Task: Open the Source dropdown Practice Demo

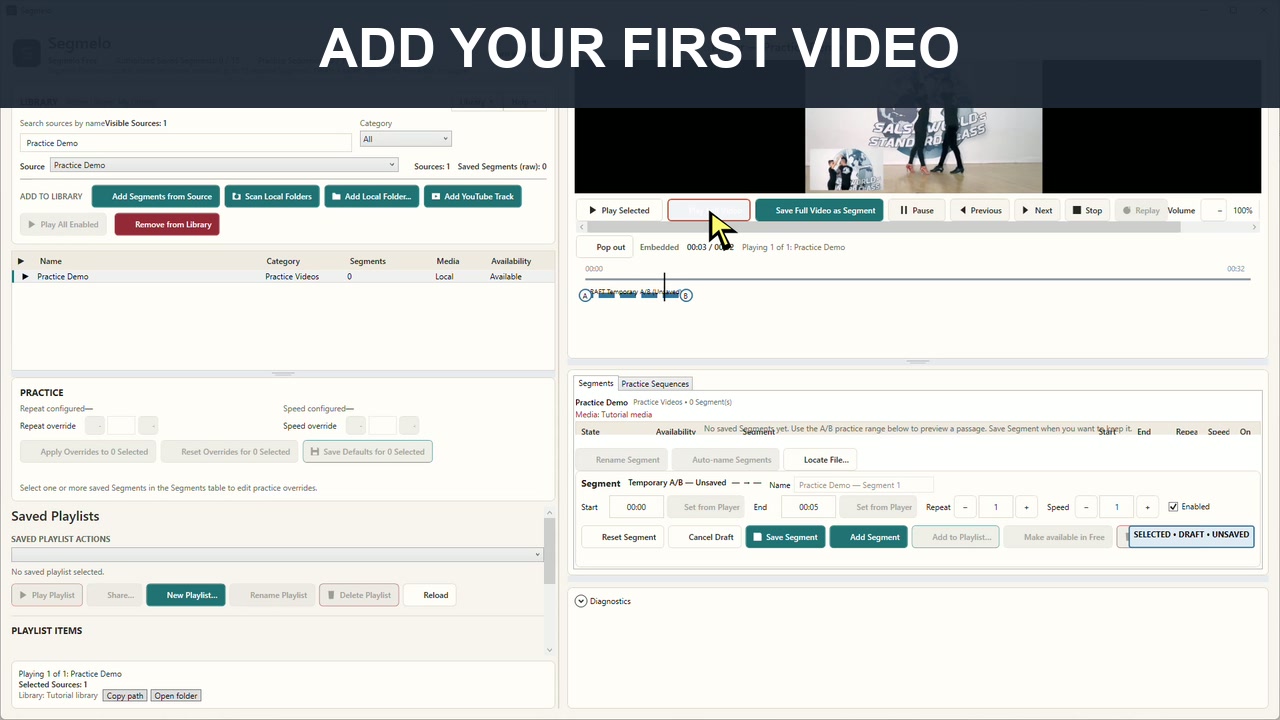Action: (224, 165)
